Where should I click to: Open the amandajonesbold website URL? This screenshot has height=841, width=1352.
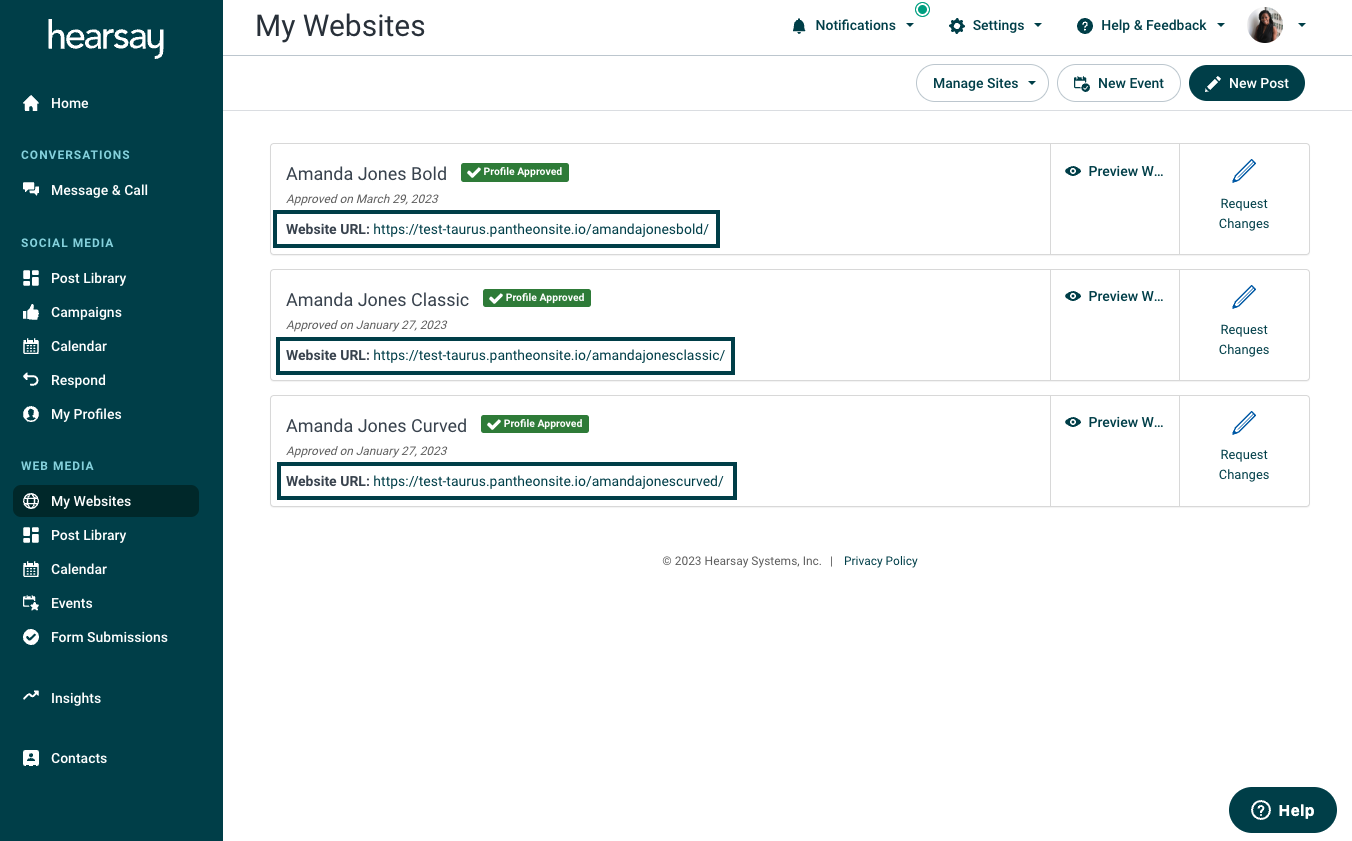tap(540, 229)
